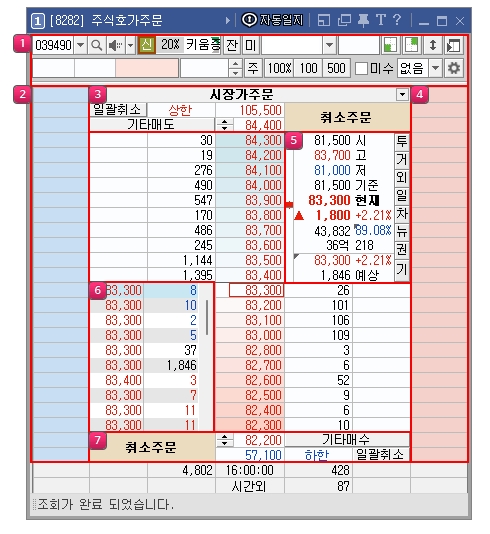
Task: Open the 없음 dropdown
Action: pyautogui.click(x=435, y=68)
